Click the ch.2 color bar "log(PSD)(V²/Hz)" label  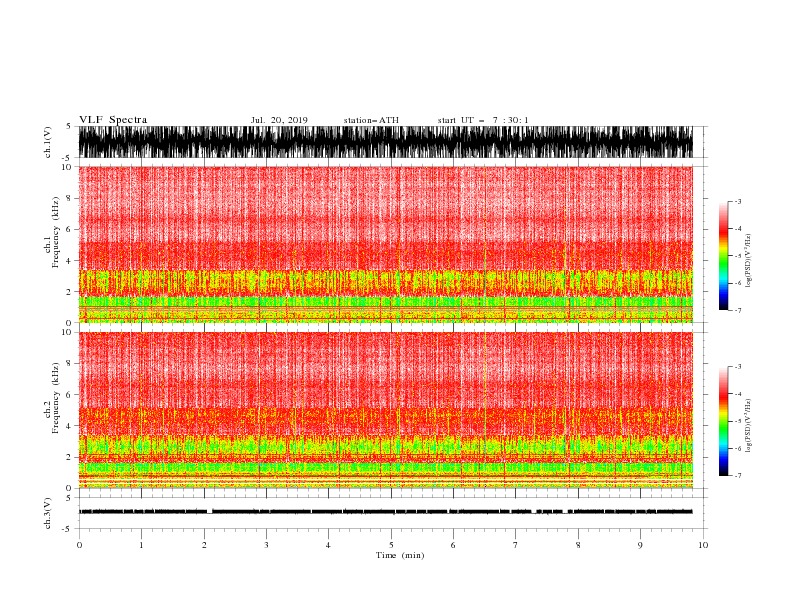748,426
